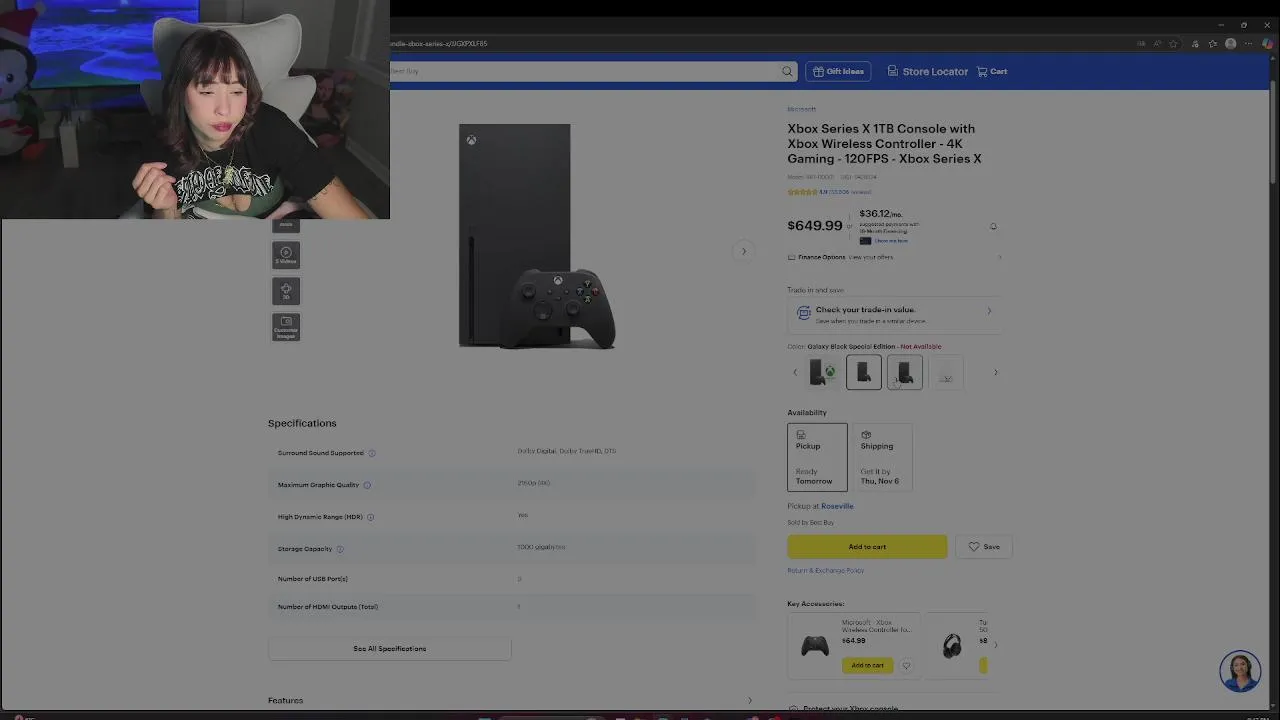Open browser Settings and more menu
Image resolution: width=1280 pixels, height=720 pixels.
pyautogui.click(x=1249, y=44)
